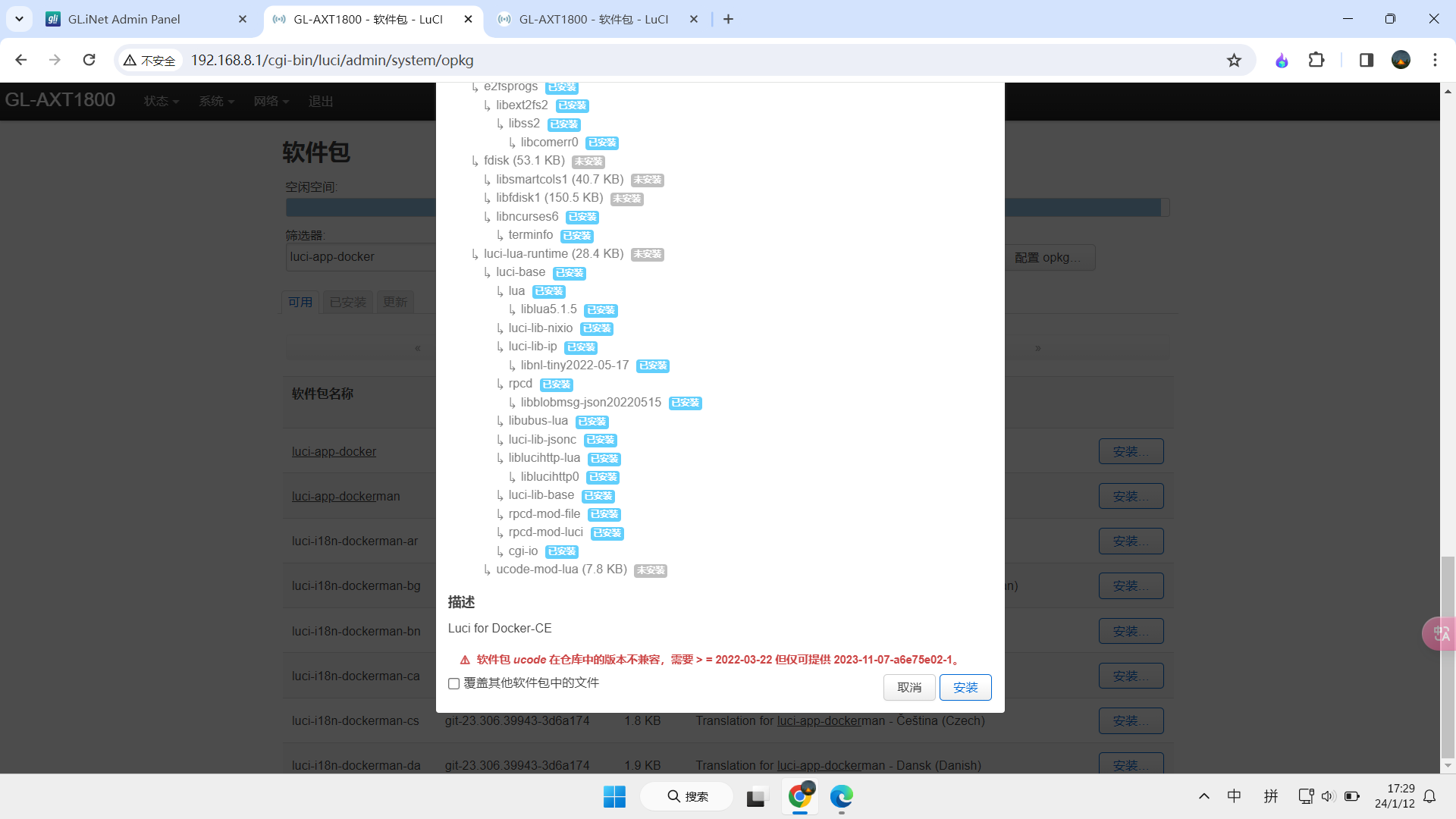Click the browser profile avatar
The width and height of the screenshot is (1456, 819).
tap(1401, 60)
